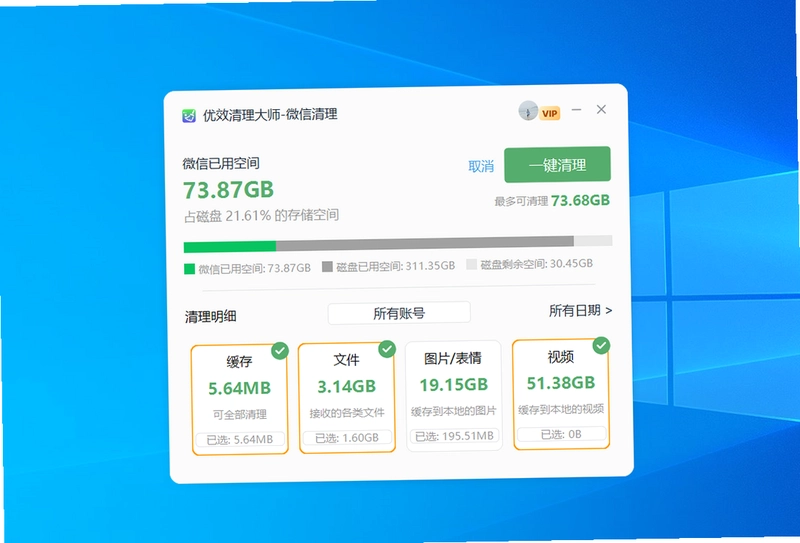Screen dimensions: 800x543
Task: Click the app logo icon in title bar
Action: (x=189, y=116)
